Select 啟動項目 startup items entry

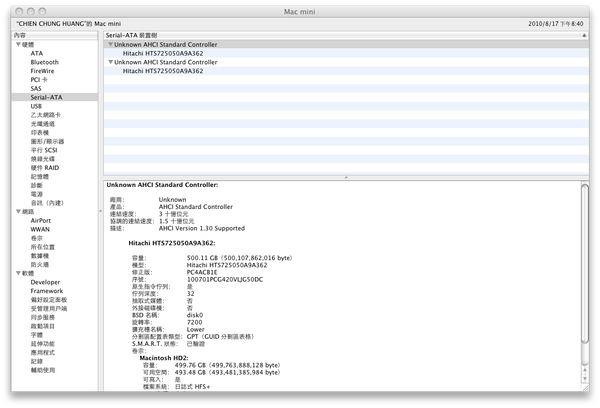[42, 326]
